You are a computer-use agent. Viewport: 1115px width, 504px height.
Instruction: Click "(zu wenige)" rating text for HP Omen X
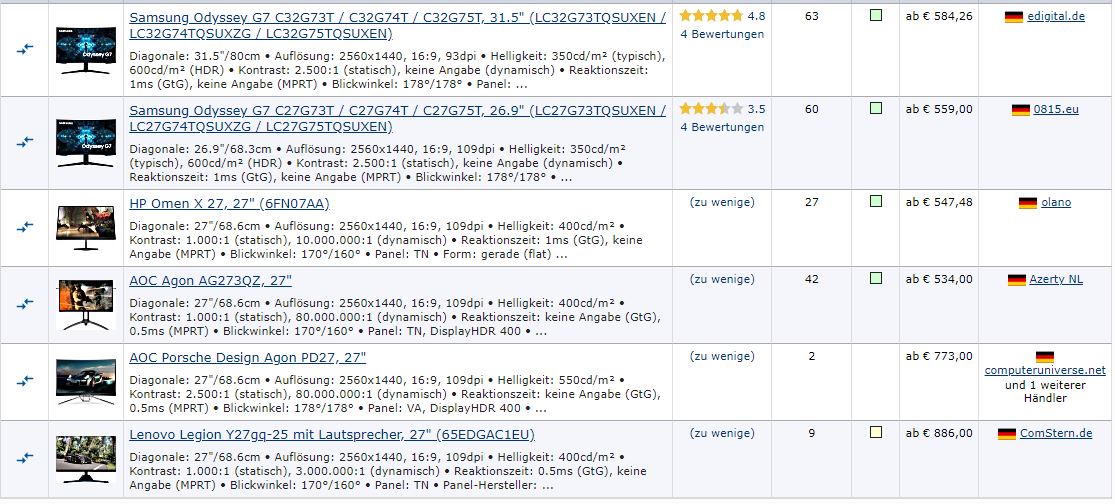(722, 202)
